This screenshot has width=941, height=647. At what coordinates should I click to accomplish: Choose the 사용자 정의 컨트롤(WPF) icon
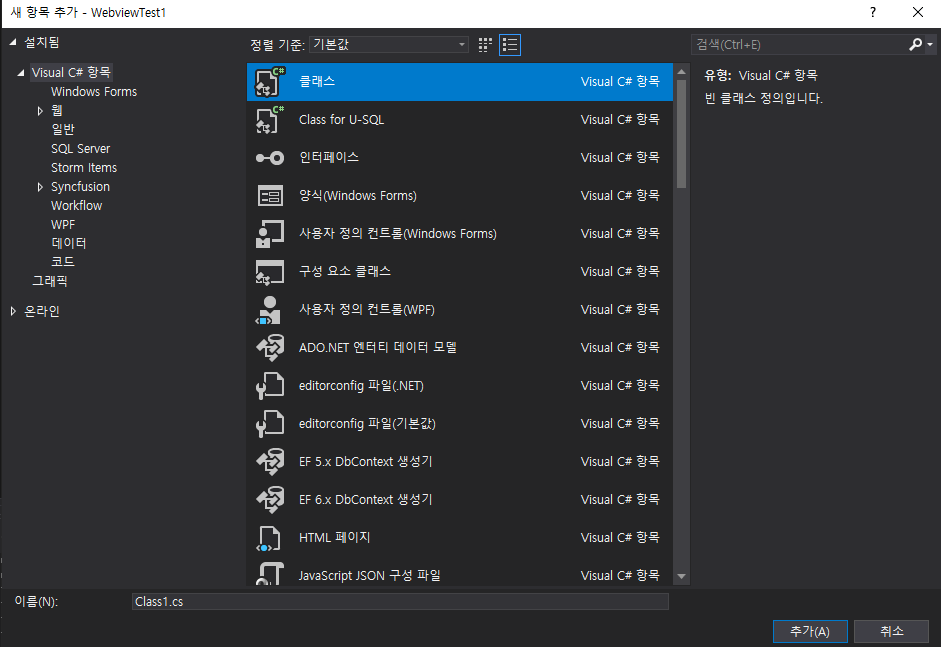pos(269,310)
